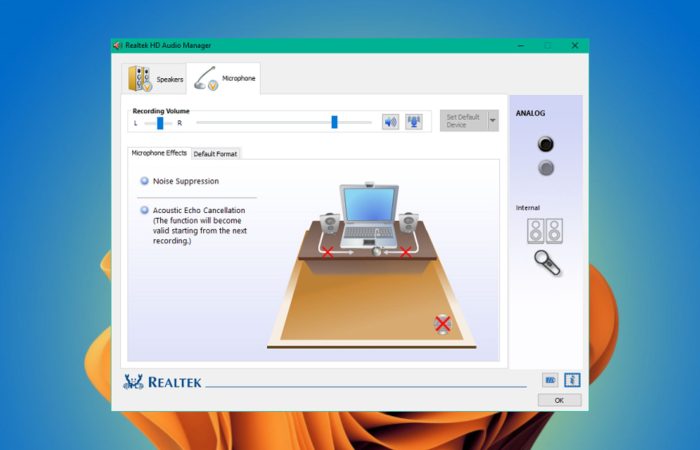This screenshot has width=700, height=450.
Task: Click the Recording Volume label
Action: point(161,111)
